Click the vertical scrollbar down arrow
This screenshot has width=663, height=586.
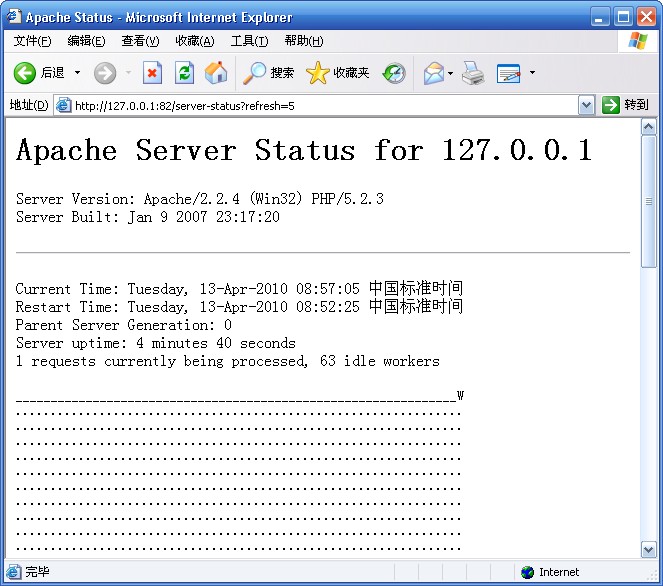coord(649,550)
